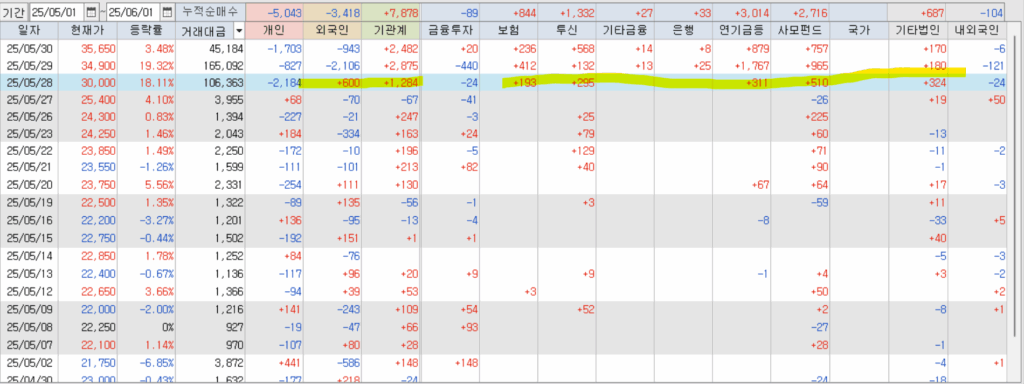This screenshot has height=384, width=1024.
Task: Click the 금융투자 column header
Action: pyautogui.click(x=450, y=30)
